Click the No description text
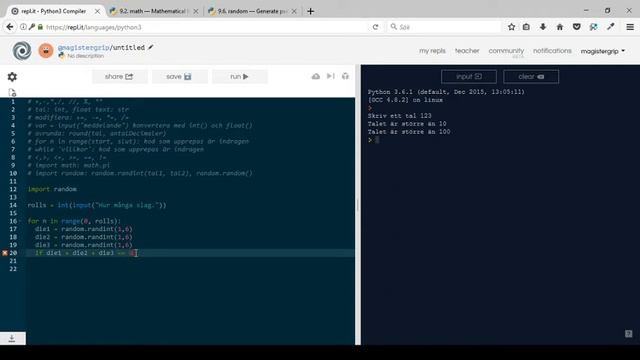Viewport: 640px width, 360px height. pyautogui.click(x=85, y=56)
